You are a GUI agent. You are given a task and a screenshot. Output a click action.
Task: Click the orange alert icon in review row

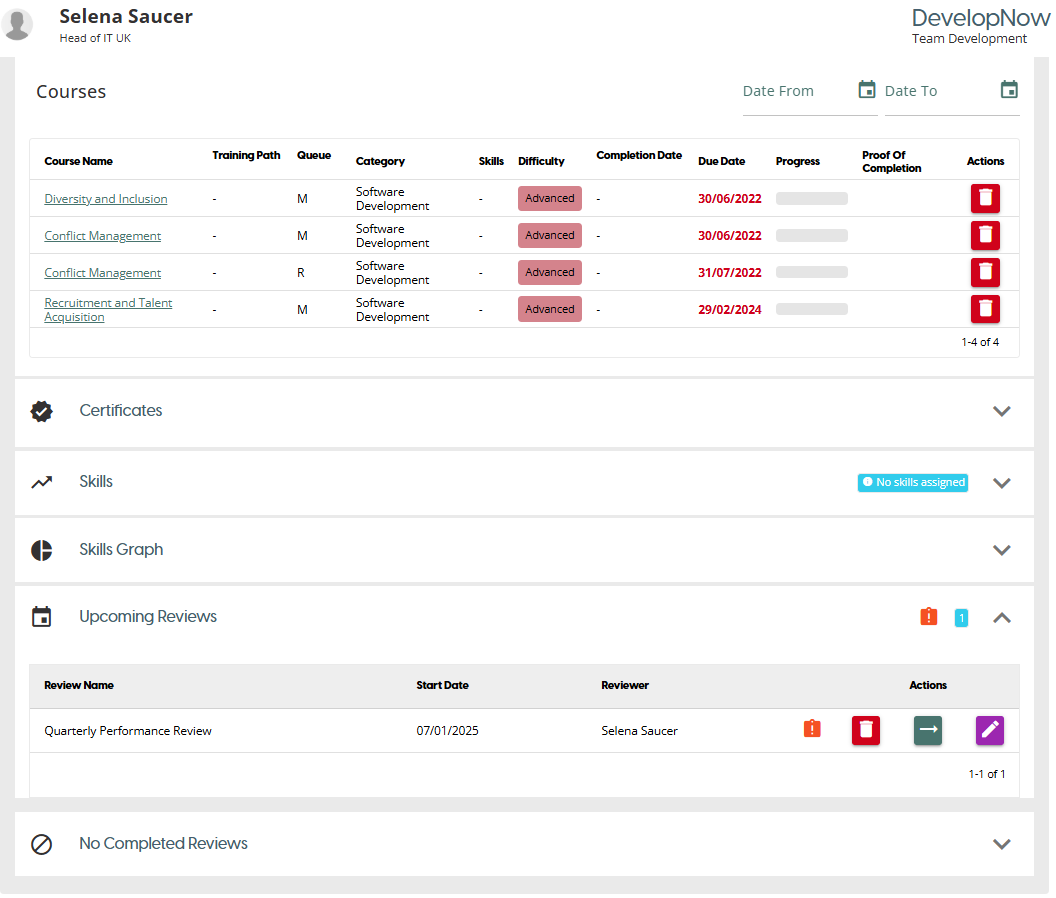[x=812, y=730]
